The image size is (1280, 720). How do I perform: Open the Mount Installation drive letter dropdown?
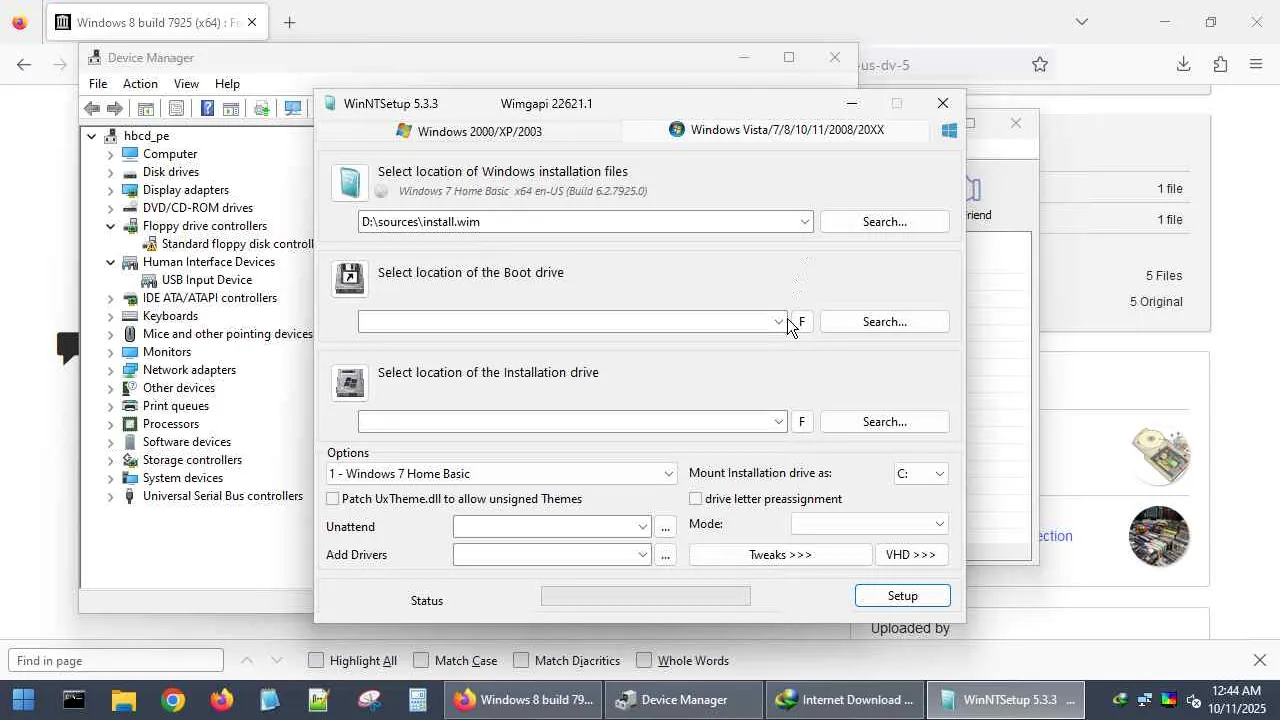(939, 474)
